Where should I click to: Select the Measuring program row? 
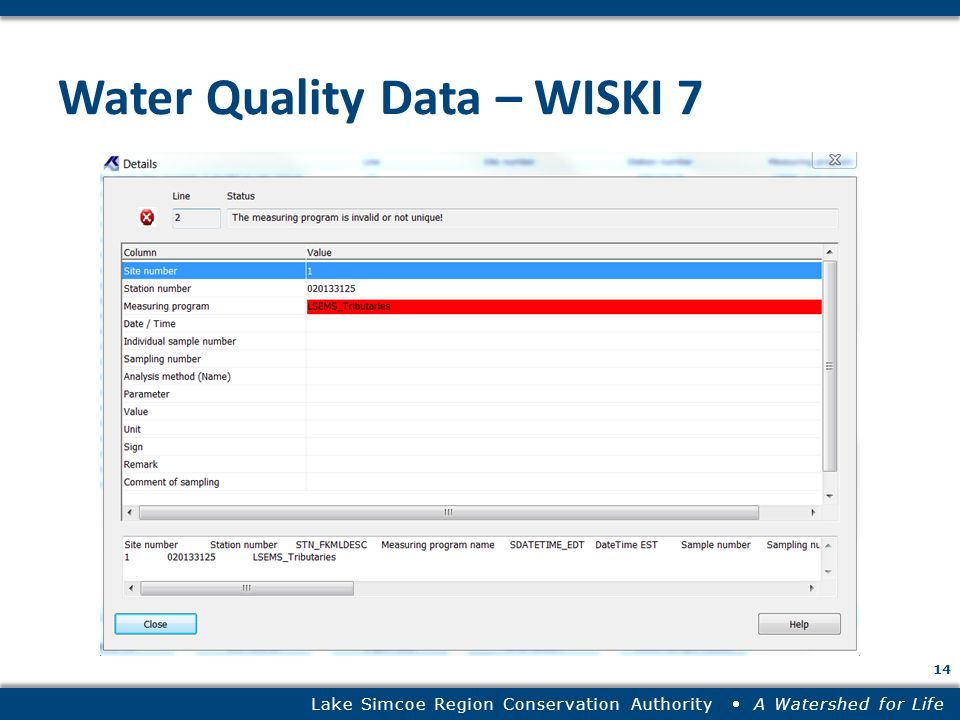coord(471,306)
